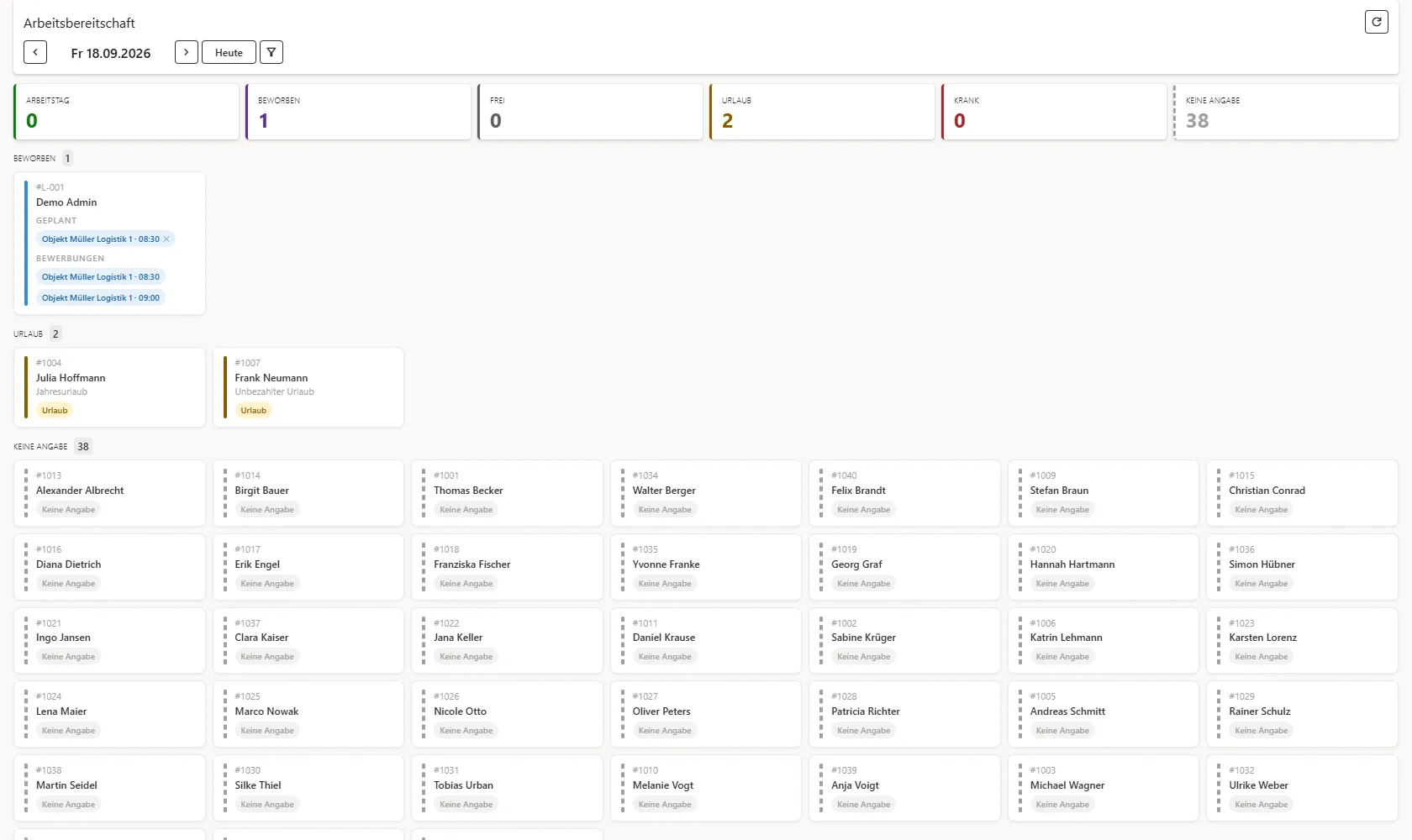This screenshot has height=840, width=1412.
Task: Open Christian Conrad card
Action: point(1302,493)
